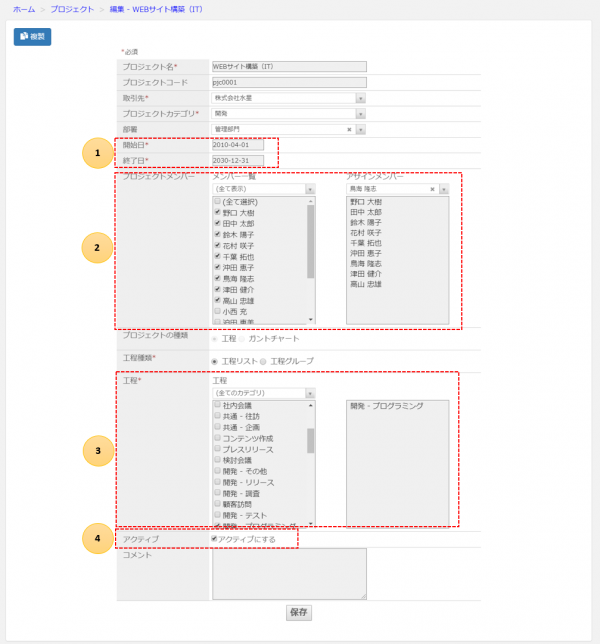Uncheck 沖田 恵子 checkbox in member list
600x644 pixels.
[218, 267]
